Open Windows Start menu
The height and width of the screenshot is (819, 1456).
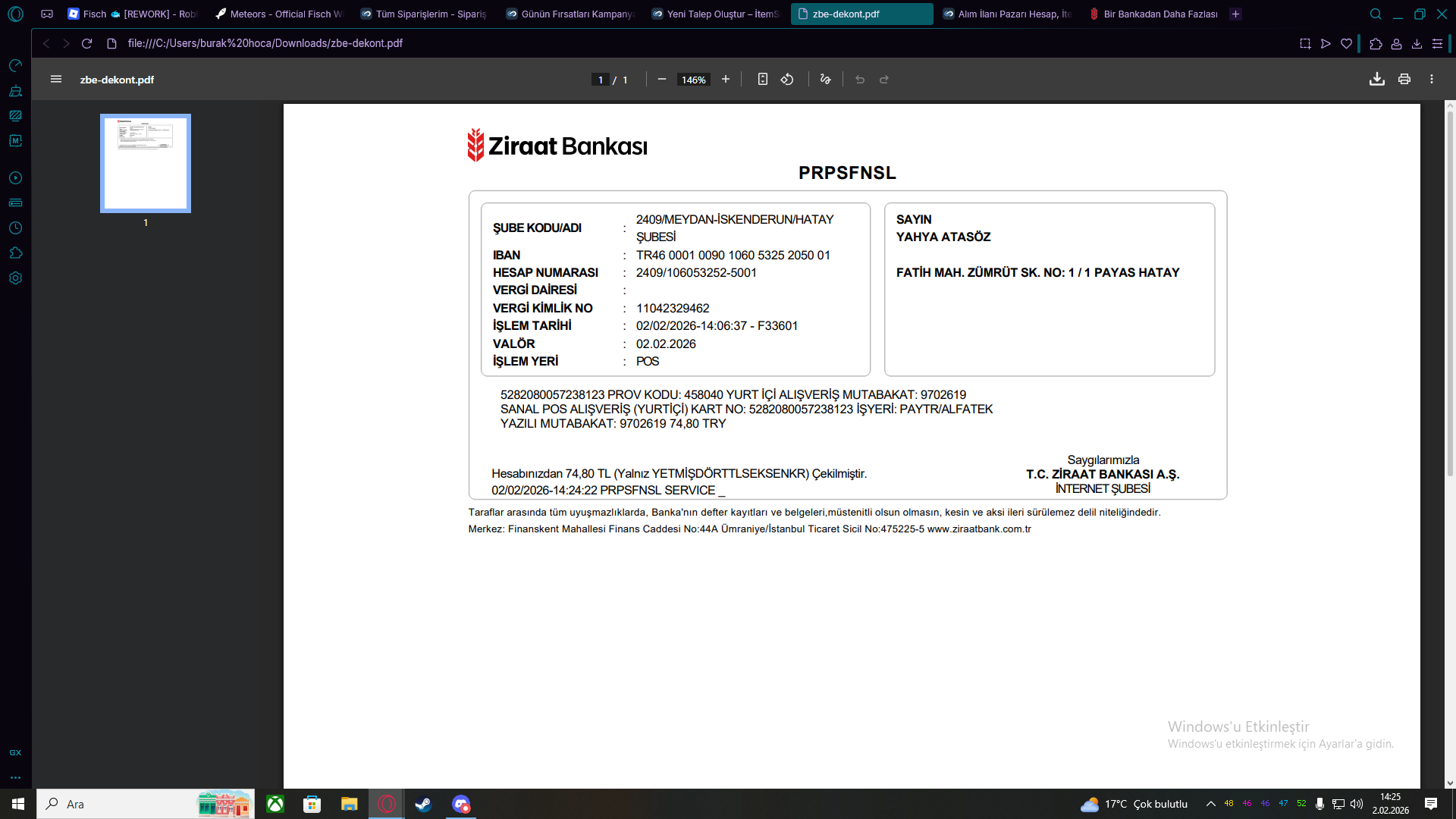tap(18, 804)
